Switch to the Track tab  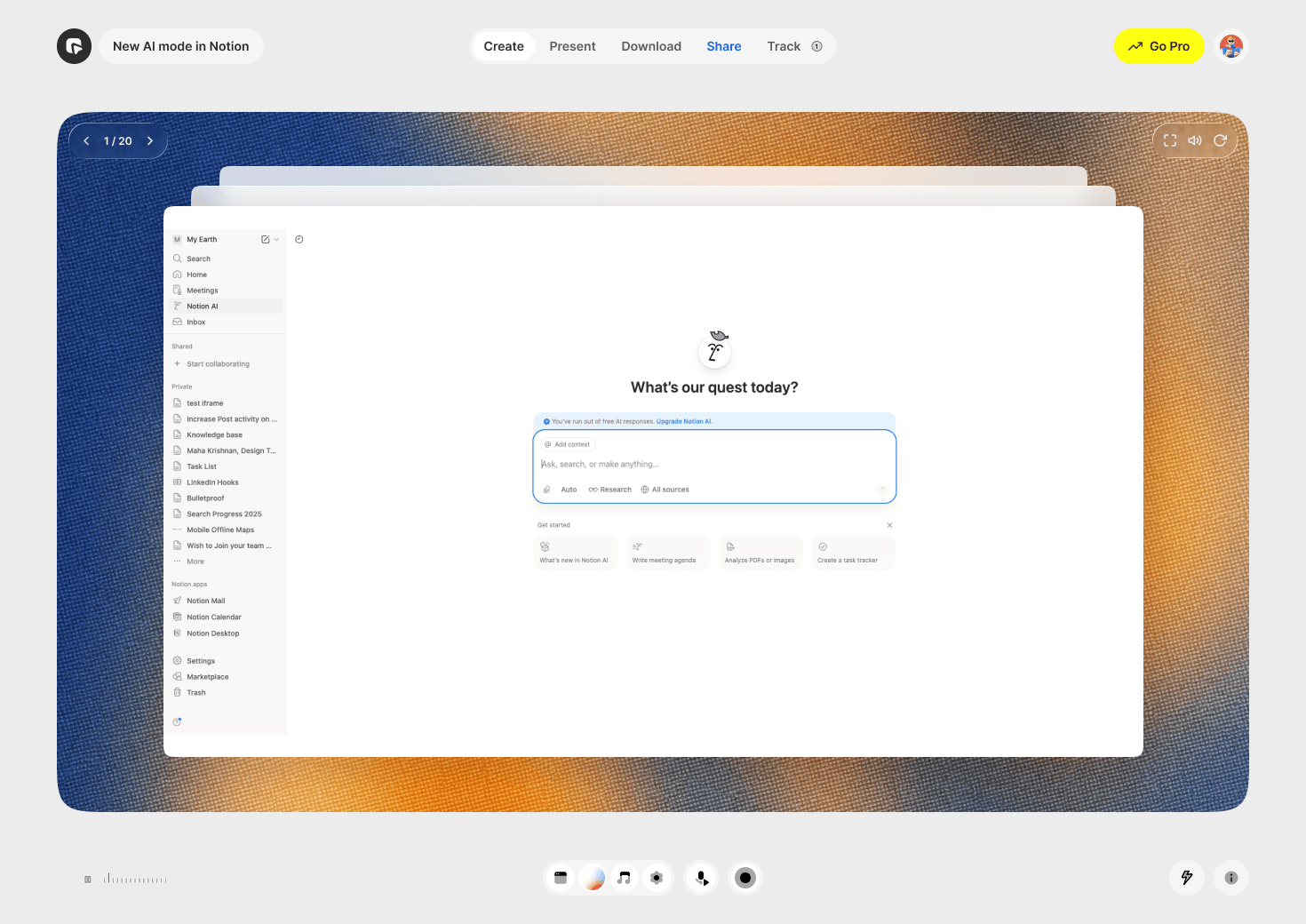coord(794,46)
